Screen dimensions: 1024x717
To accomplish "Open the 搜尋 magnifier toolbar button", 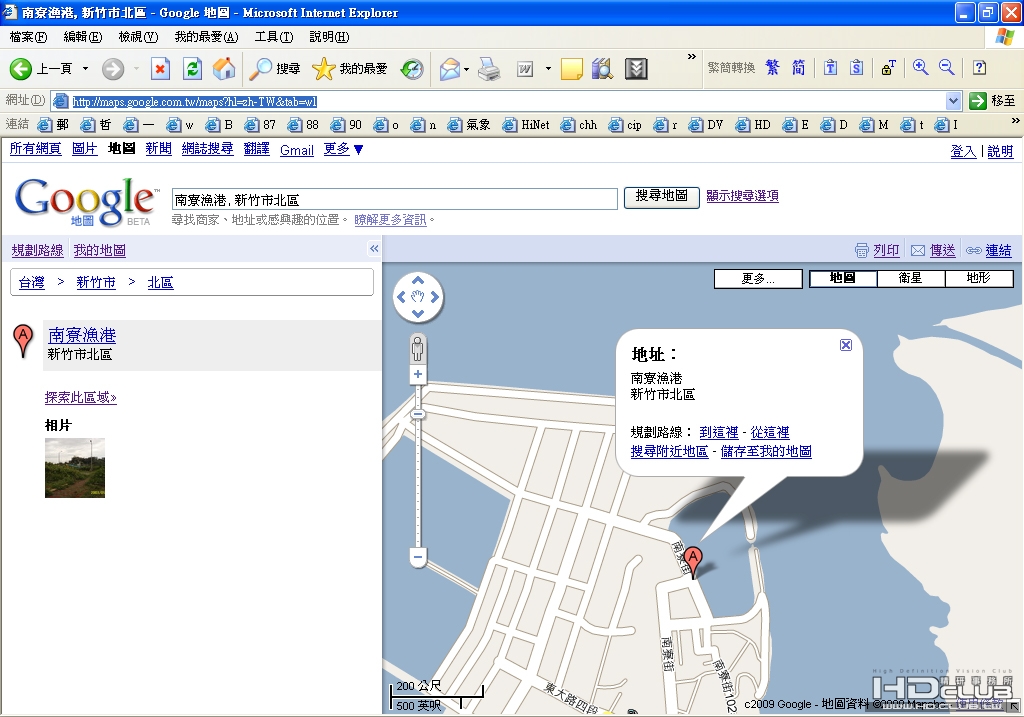I will tap(275, 69).
